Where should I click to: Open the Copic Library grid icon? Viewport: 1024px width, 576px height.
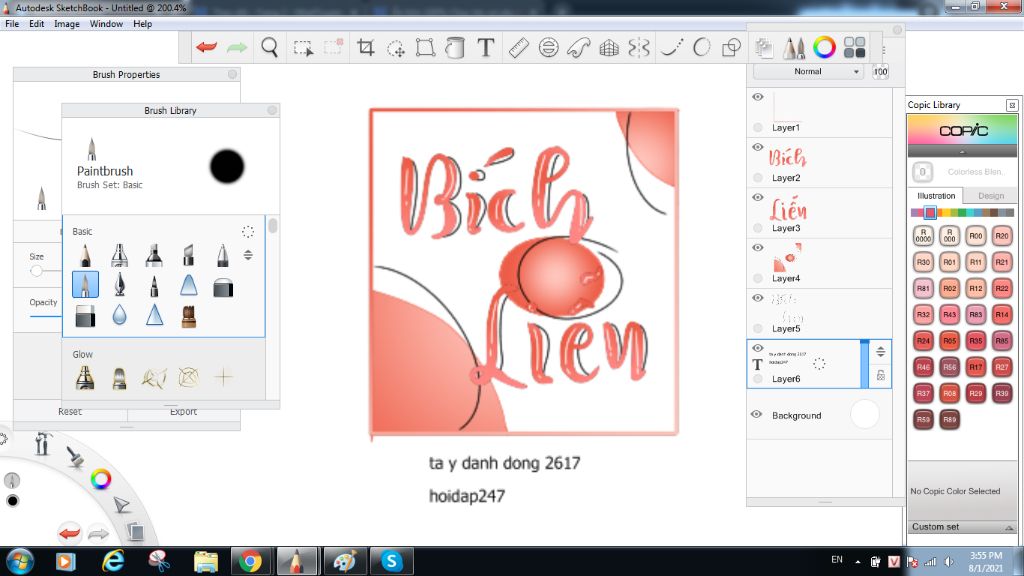854,47
